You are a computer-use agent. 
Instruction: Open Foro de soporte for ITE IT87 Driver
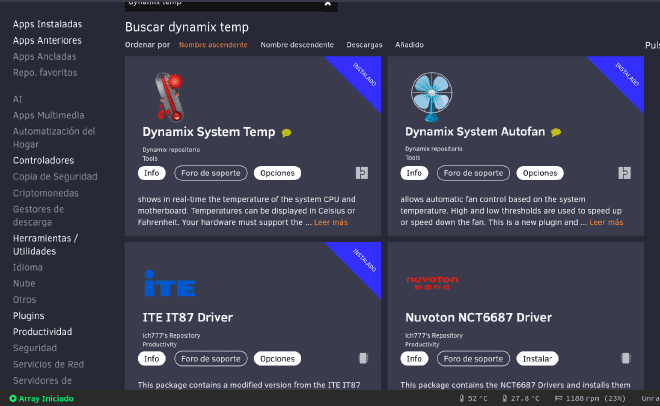click(x=211, y=358)
